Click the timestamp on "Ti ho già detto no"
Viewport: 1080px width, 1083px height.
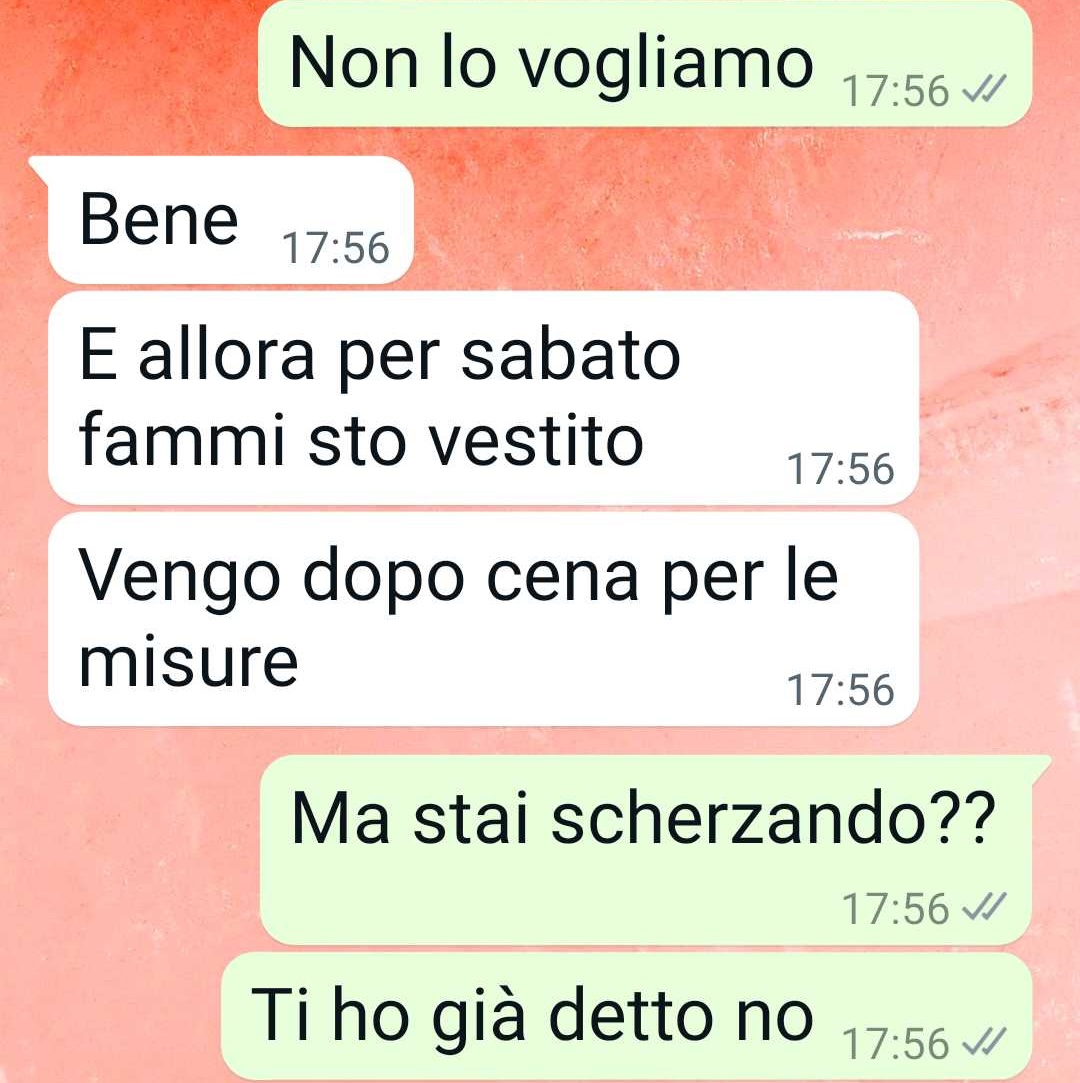pyautogui.click(x=896, y=1043)
